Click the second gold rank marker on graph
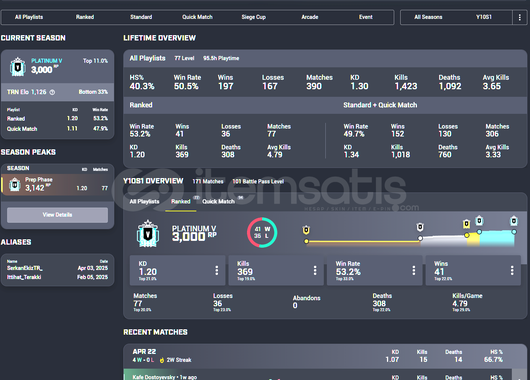Image resolution: width=530 pixels, height=380 pixels. click(x=466, y=224)
